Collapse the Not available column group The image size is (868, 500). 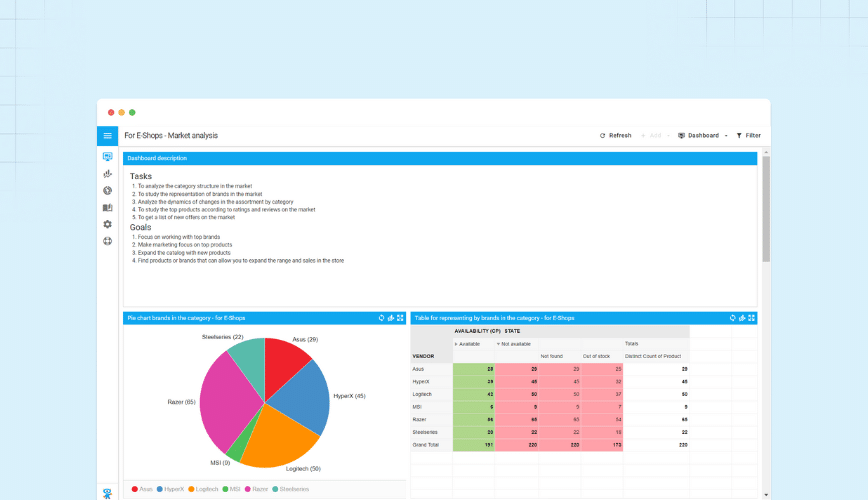point(515,343)
